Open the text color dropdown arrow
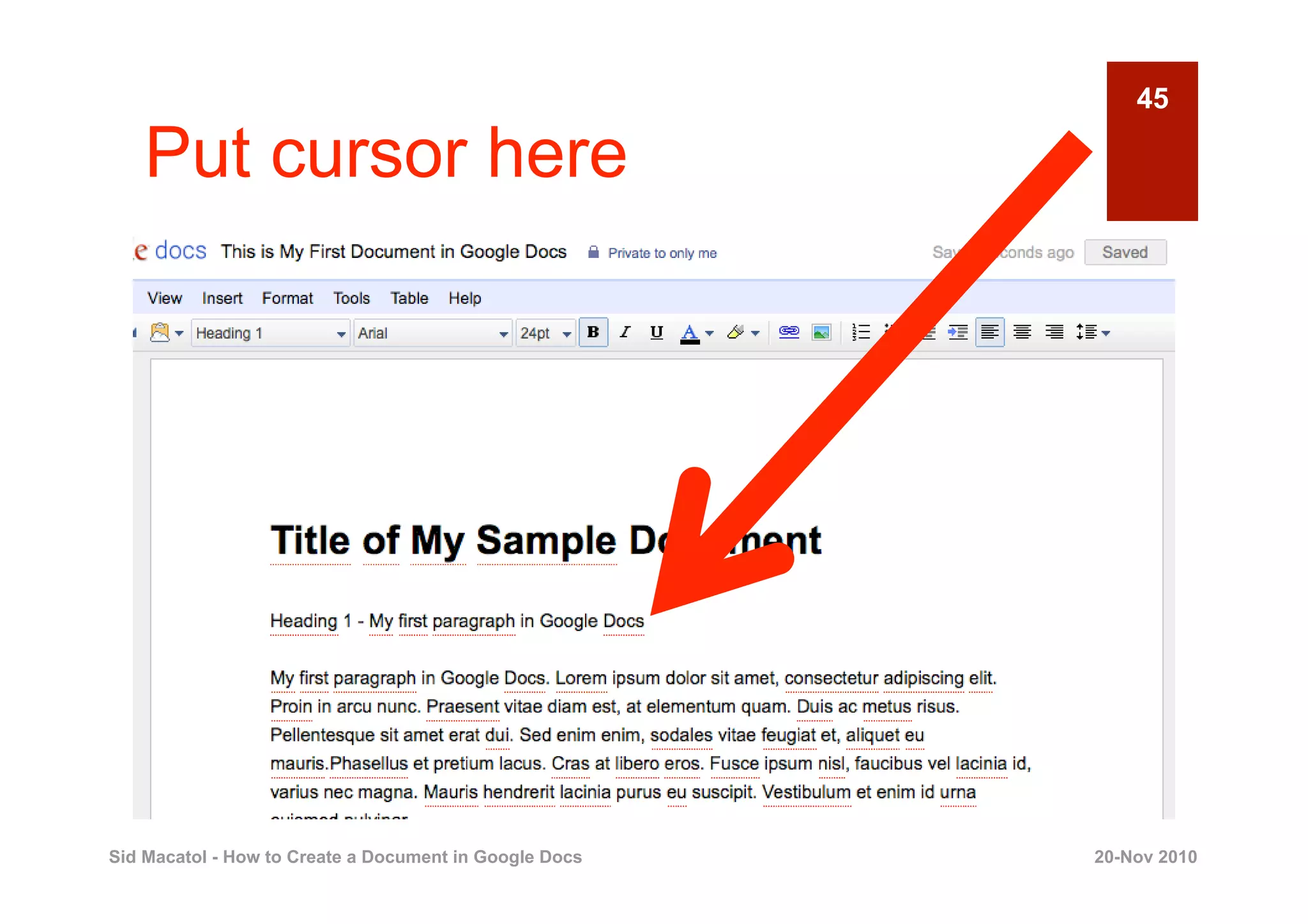Viewport: 1308px width, 924px height. click(x=709, y=333)
